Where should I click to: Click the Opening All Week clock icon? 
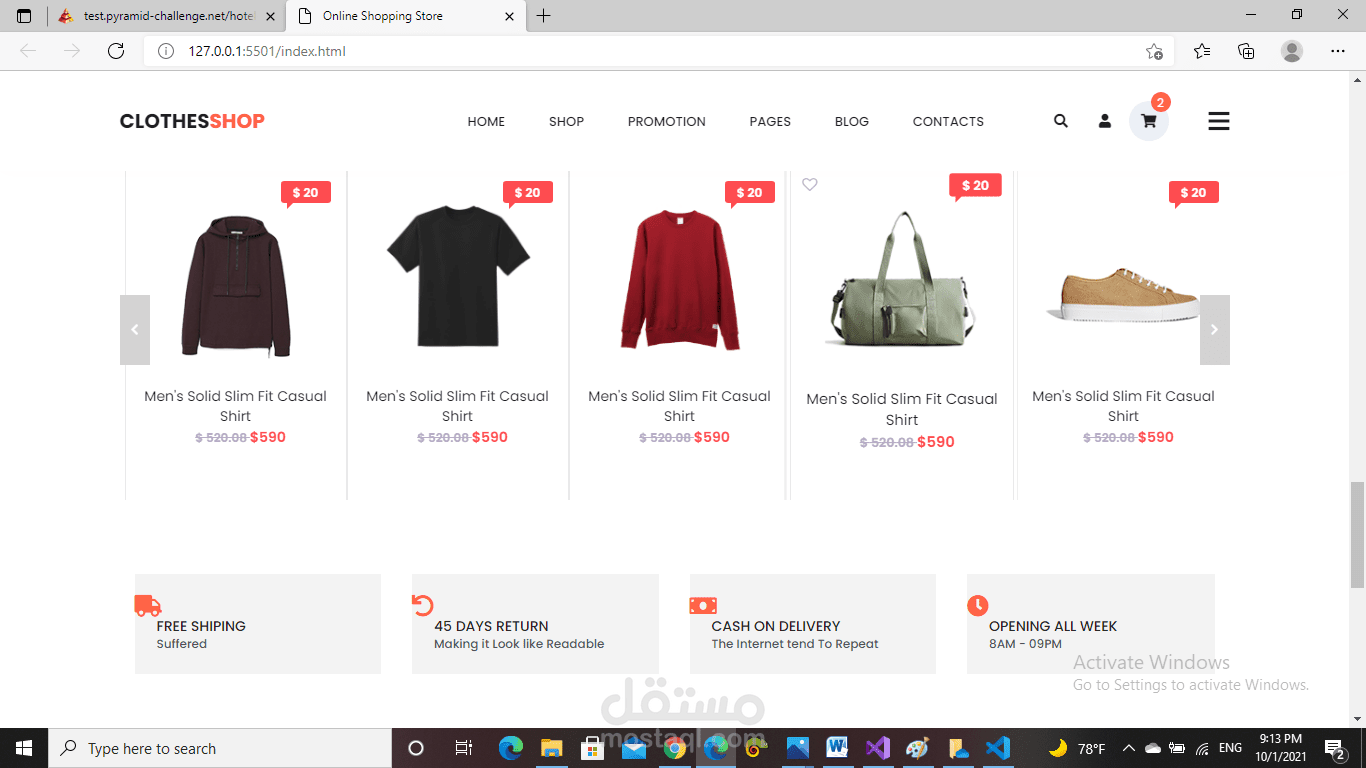[x=978, y=605]
